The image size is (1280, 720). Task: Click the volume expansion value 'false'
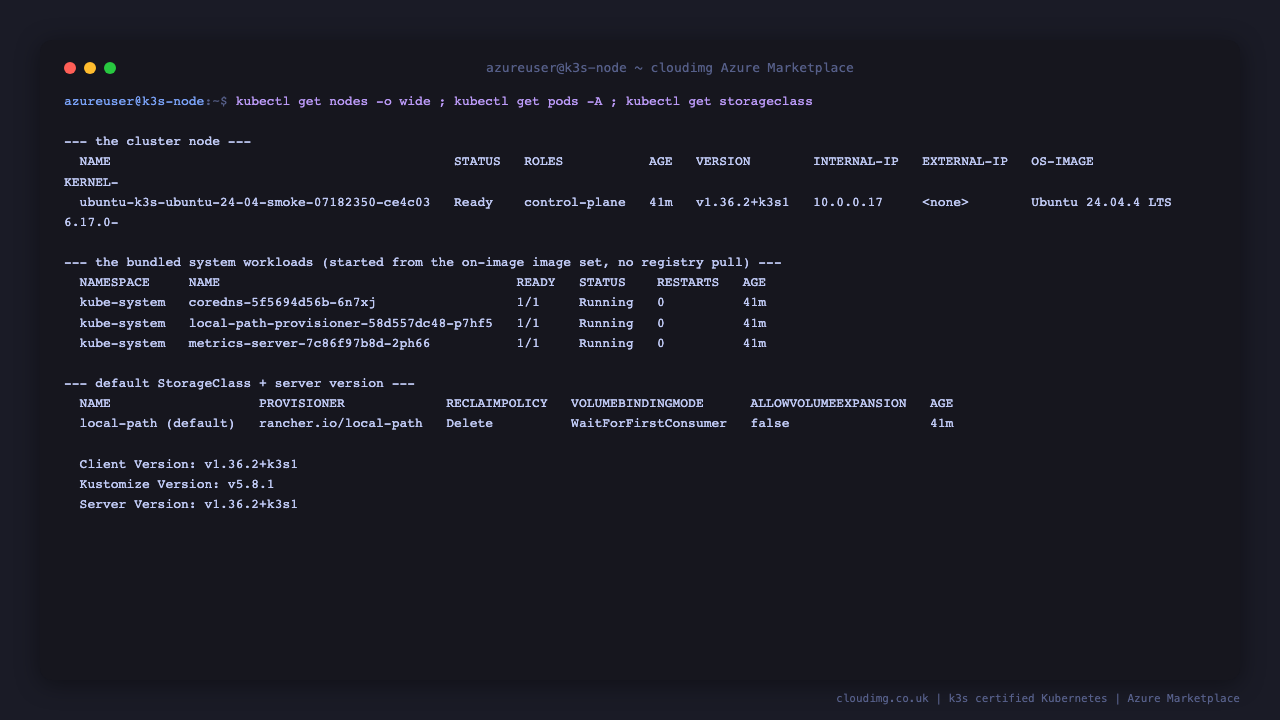coord(770,424)
